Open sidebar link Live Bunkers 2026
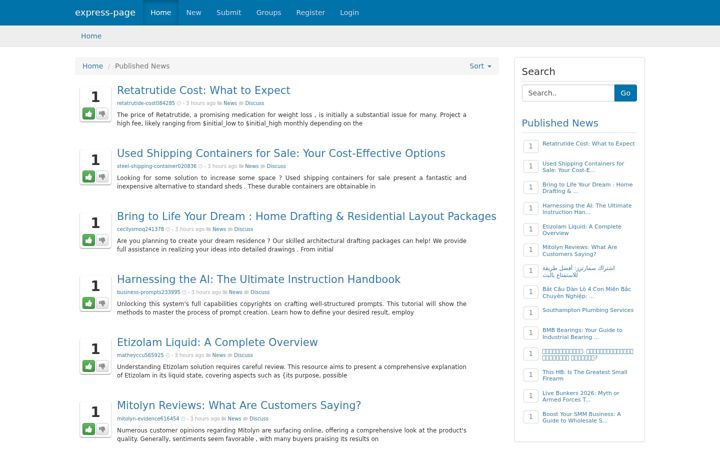 [x=580, y=396]
